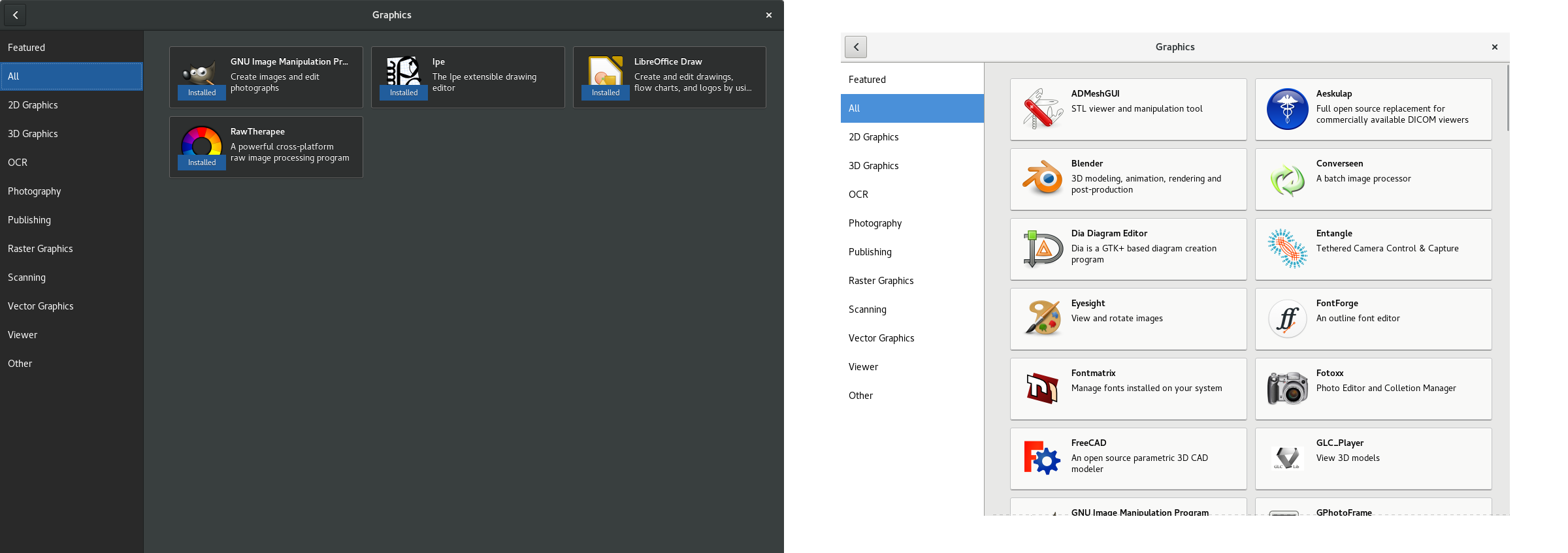Open 3D Graphics in light window sidebar
This screenshot has height=553, width=1568.
[x=912, y=166]
